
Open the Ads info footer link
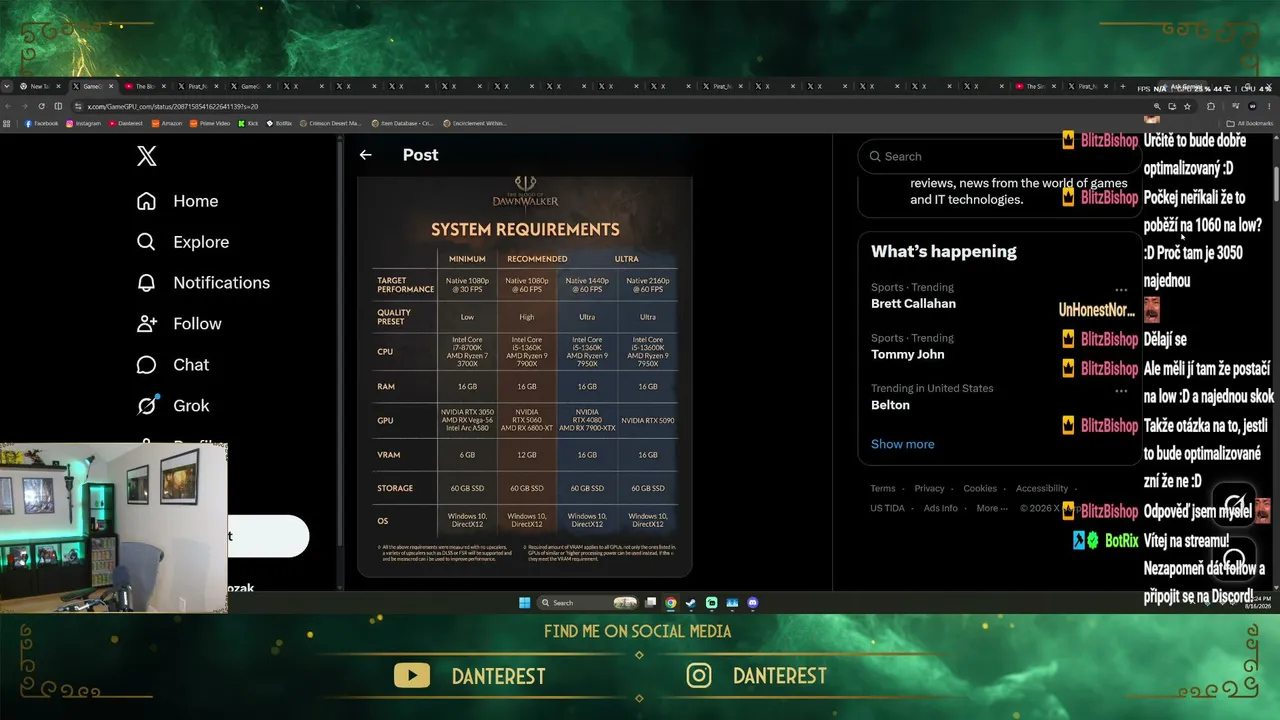click(x=941, y=508)
